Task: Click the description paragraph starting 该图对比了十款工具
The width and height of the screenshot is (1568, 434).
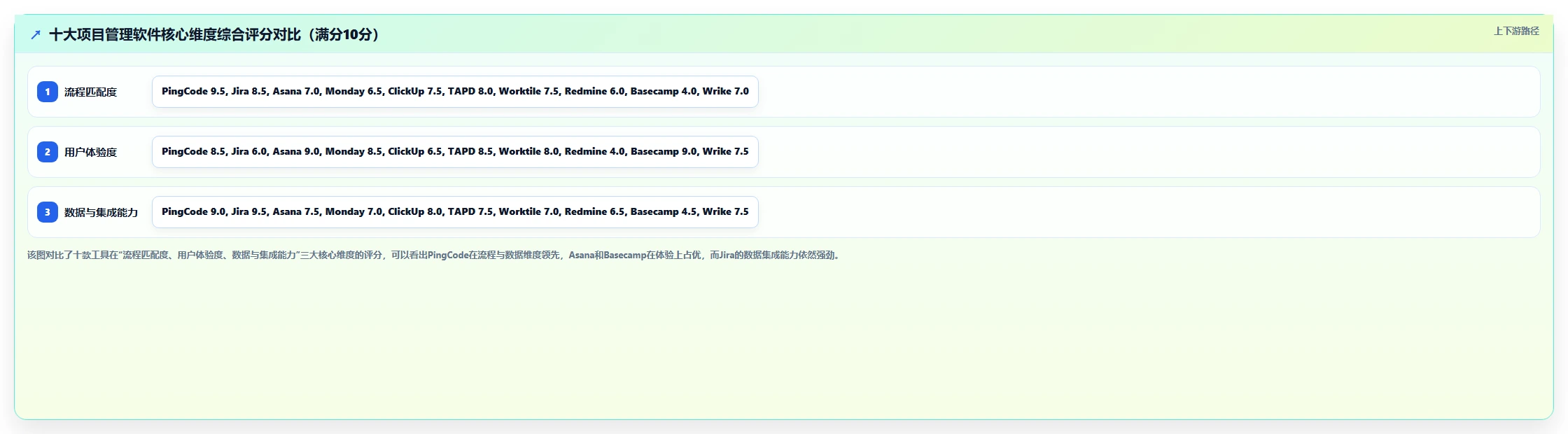Action: click(x=435, y=255)
